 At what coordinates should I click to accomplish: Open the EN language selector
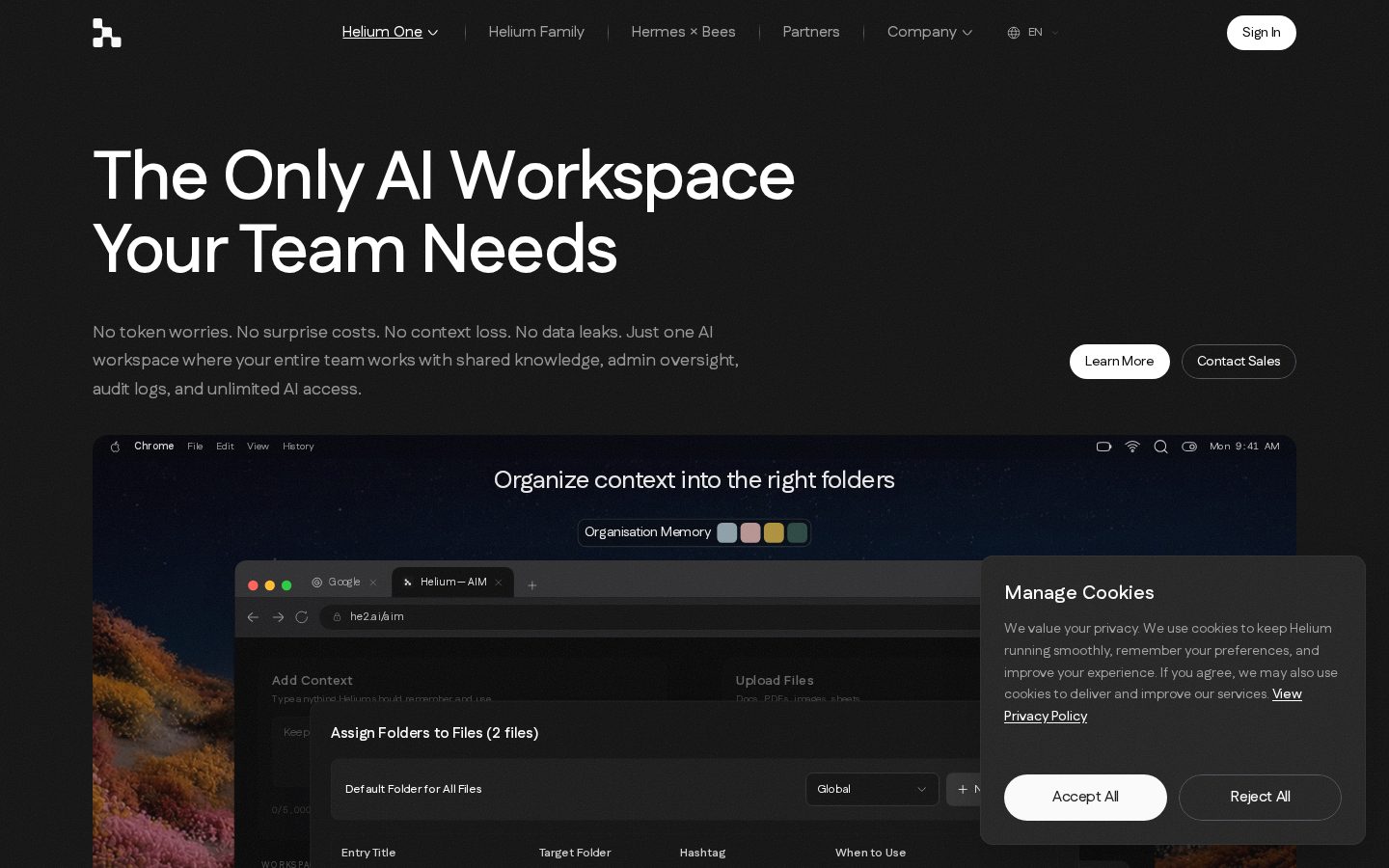coord(1033,33)
